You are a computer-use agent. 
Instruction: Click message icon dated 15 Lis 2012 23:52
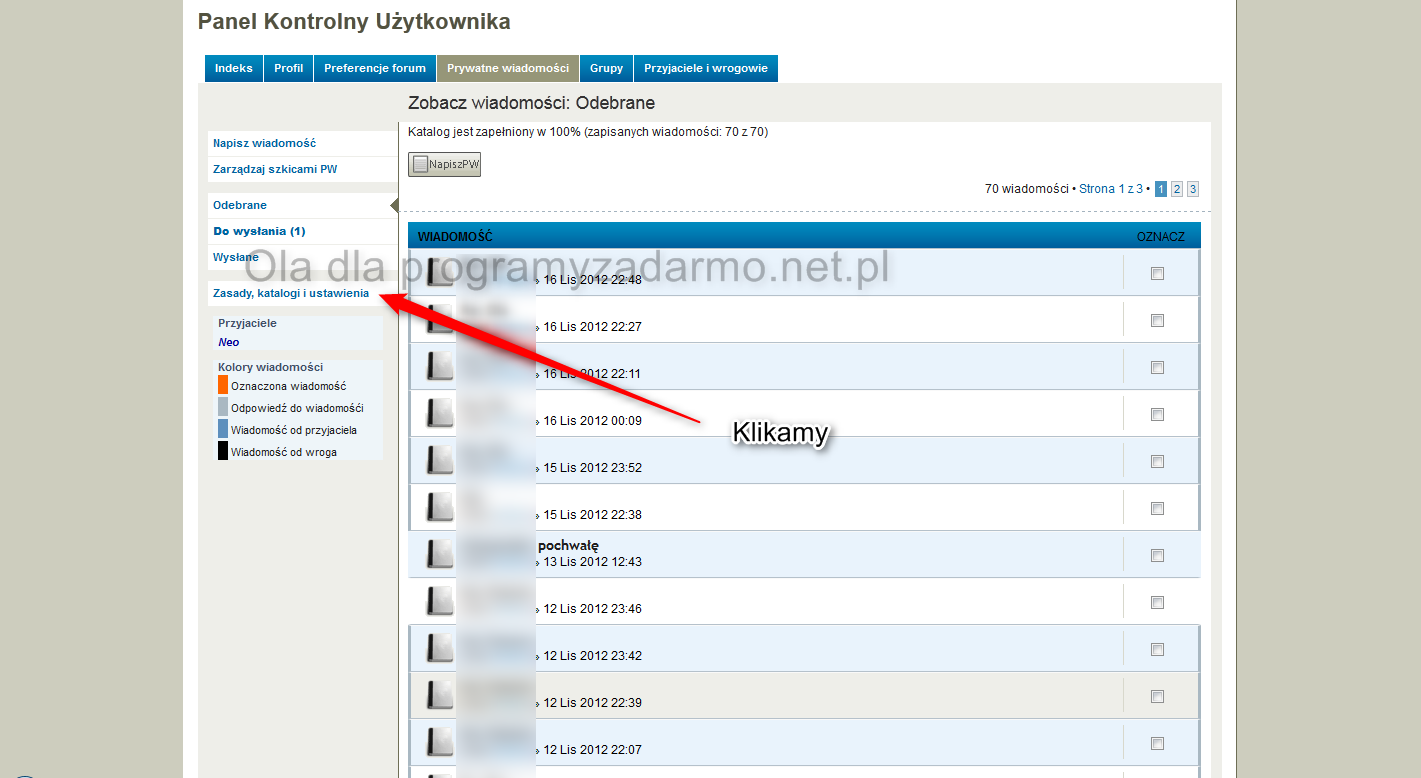(x=440, y=460)
